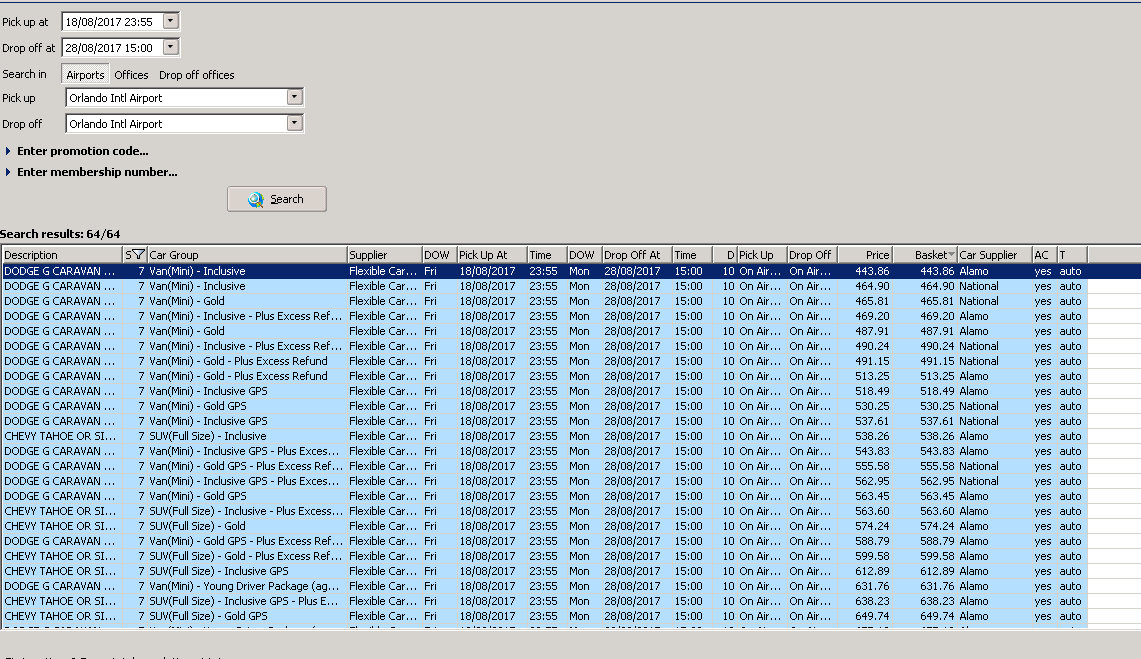The image size is (1141, 659).
Task: Select the row priced 562.95
Action: pos(544,481)
